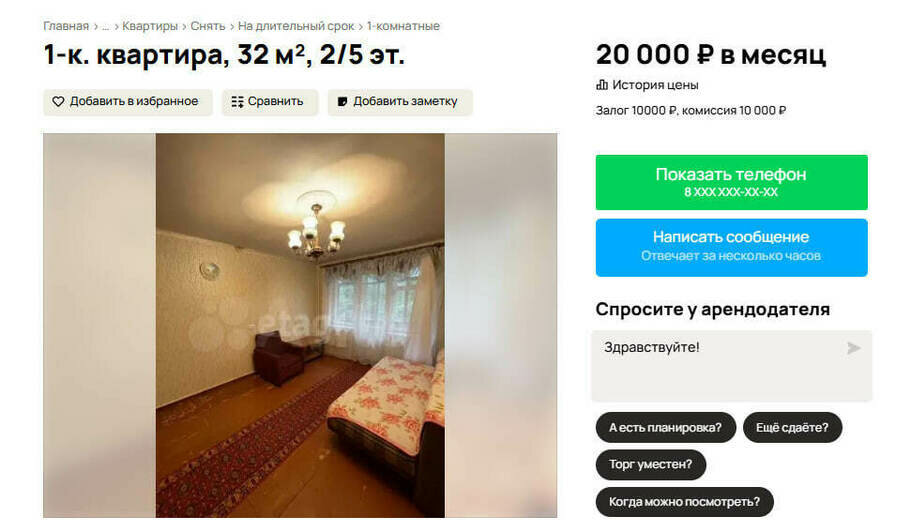911x532 pixels.
Task: Click the heart icon for favorites
Action: coord(58,102)
